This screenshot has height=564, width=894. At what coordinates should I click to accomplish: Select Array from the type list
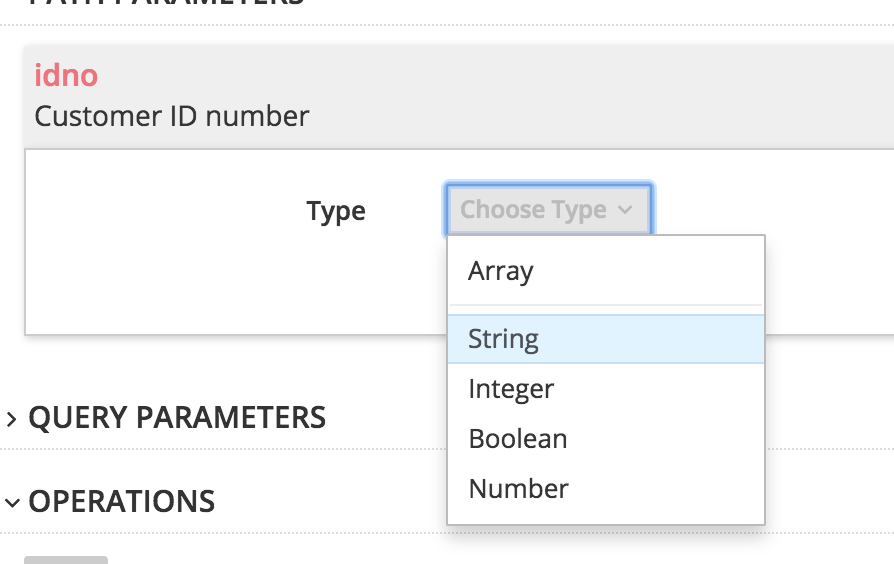click(501, 271)
